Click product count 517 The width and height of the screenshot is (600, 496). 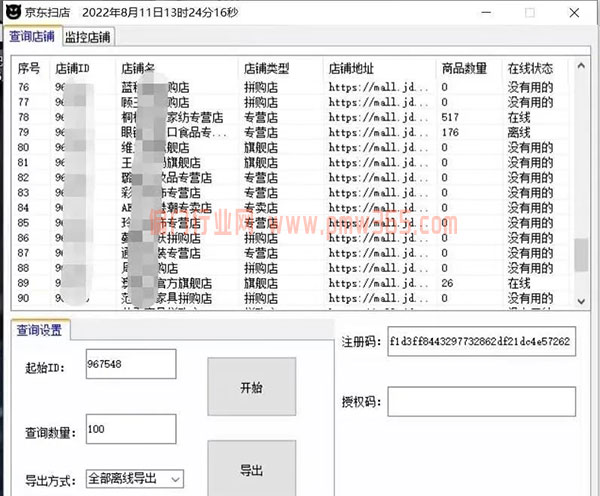click(x=450, y=117)
